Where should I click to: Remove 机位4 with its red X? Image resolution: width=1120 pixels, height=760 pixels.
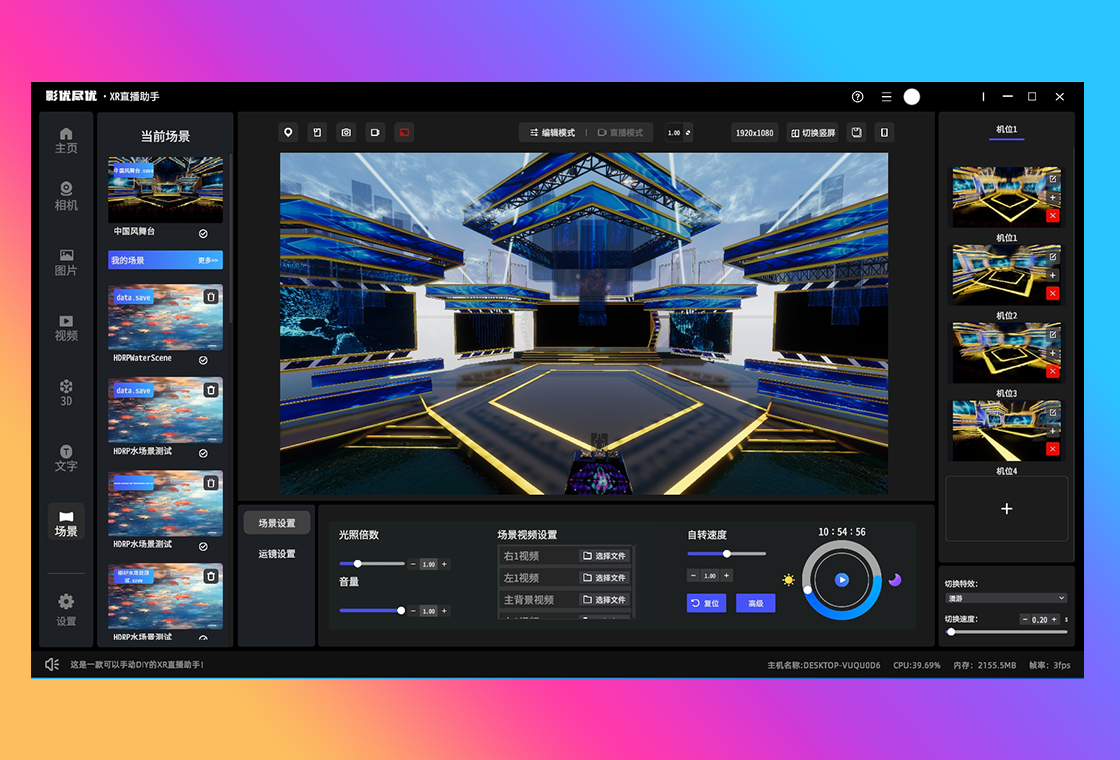pos(1053,449)
